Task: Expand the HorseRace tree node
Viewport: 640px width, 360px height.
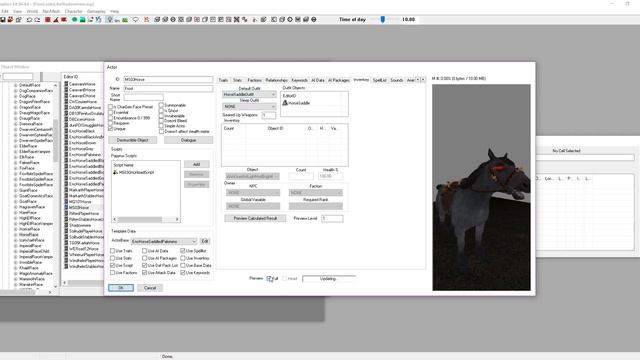Action: coord(16,235)
